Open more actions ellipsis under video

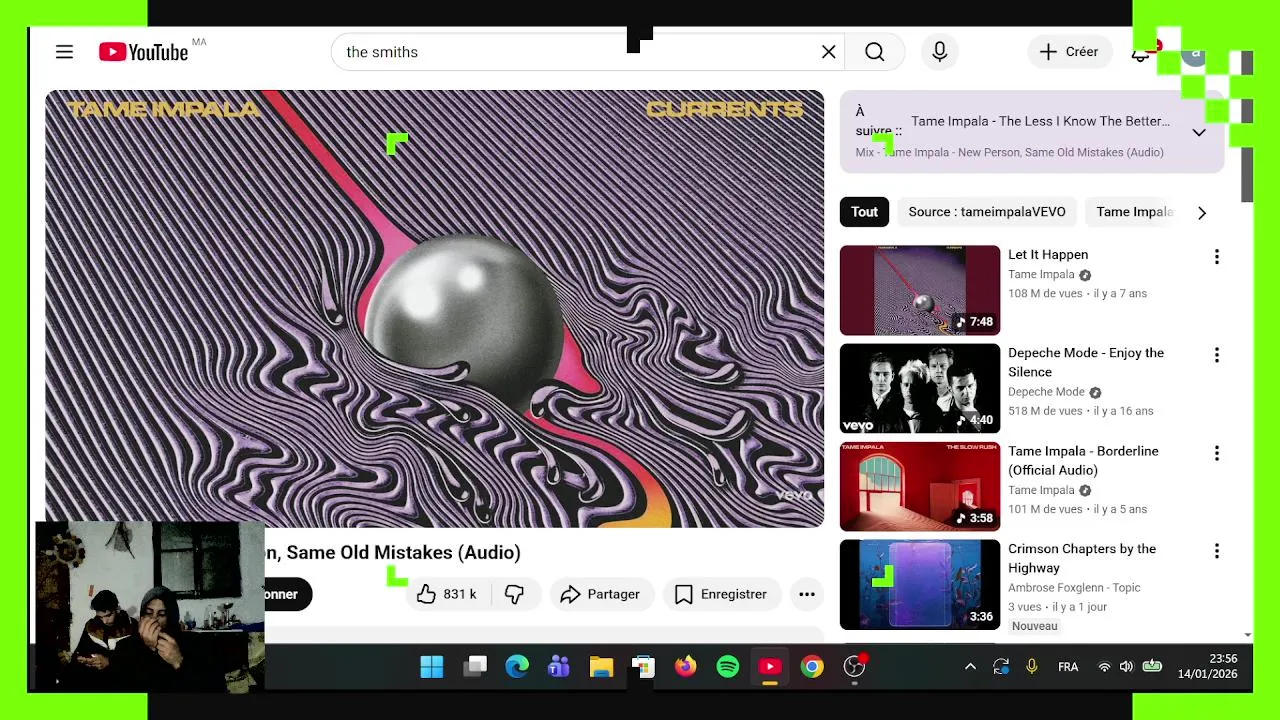coord(807,594)
